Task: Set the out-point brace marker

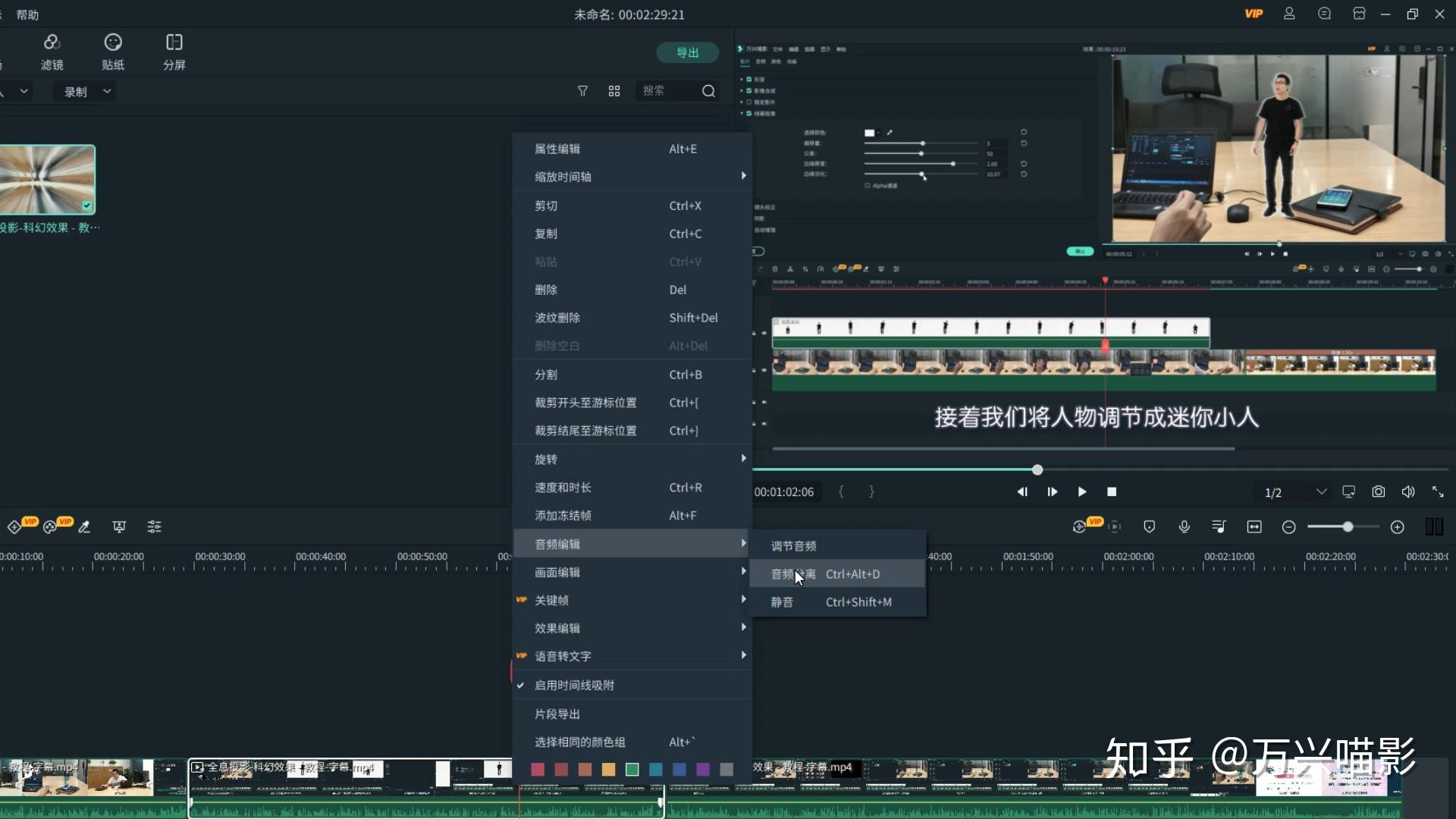Action: [871, 491]
